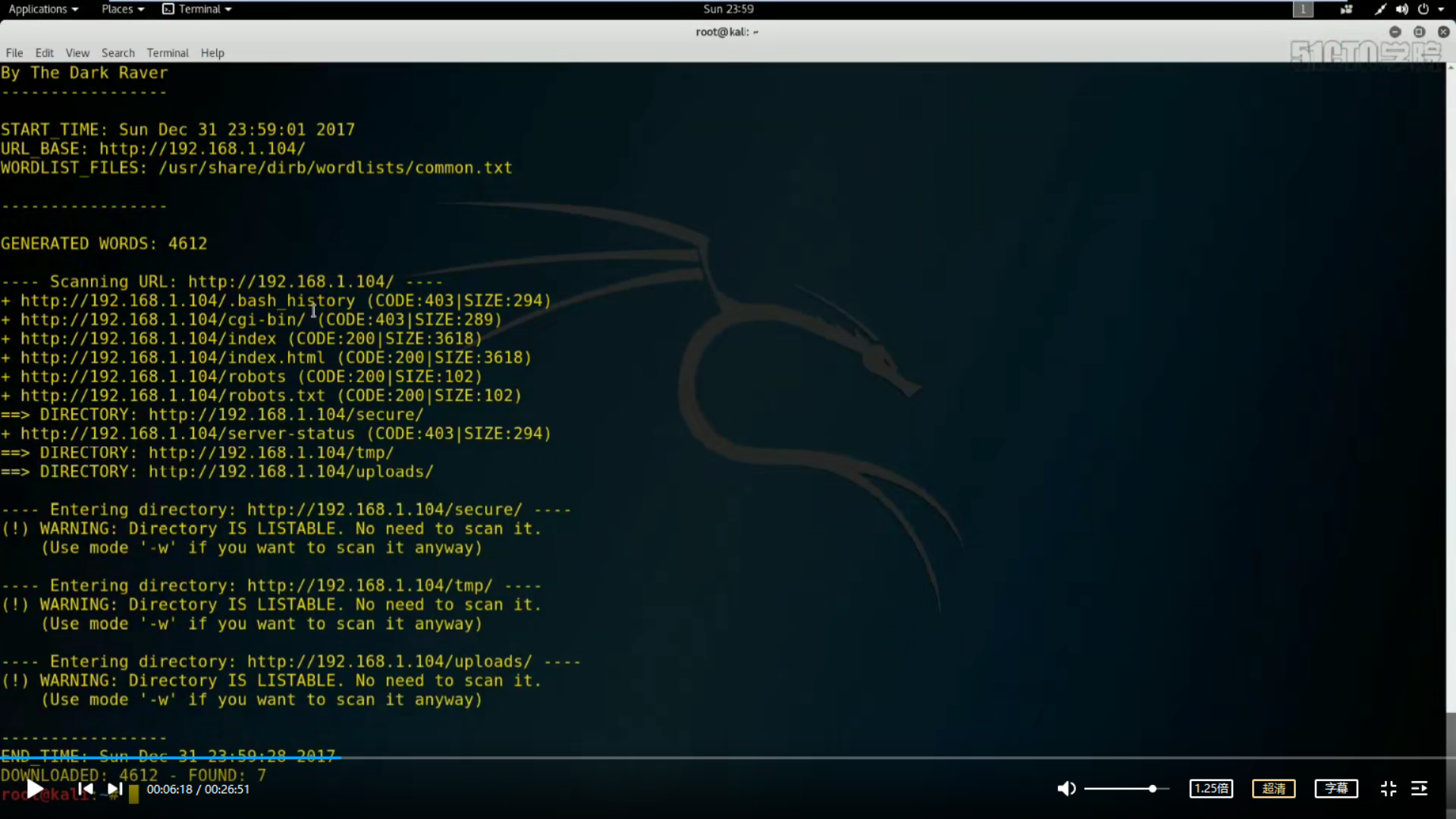Open the Terminal app menu in top bar
The width and height of the screenshot is (1456, 819).
click(197, 9)
